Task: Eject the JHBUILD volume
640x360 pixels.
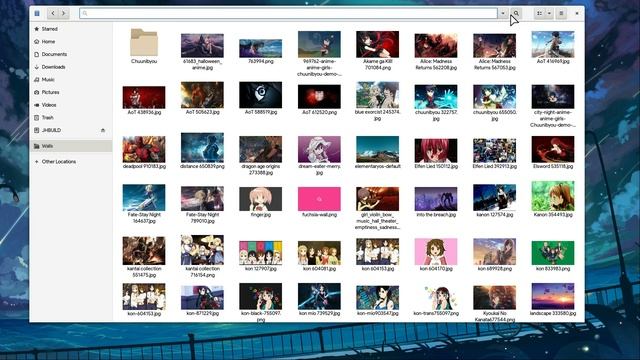Action: pos(103,130)
